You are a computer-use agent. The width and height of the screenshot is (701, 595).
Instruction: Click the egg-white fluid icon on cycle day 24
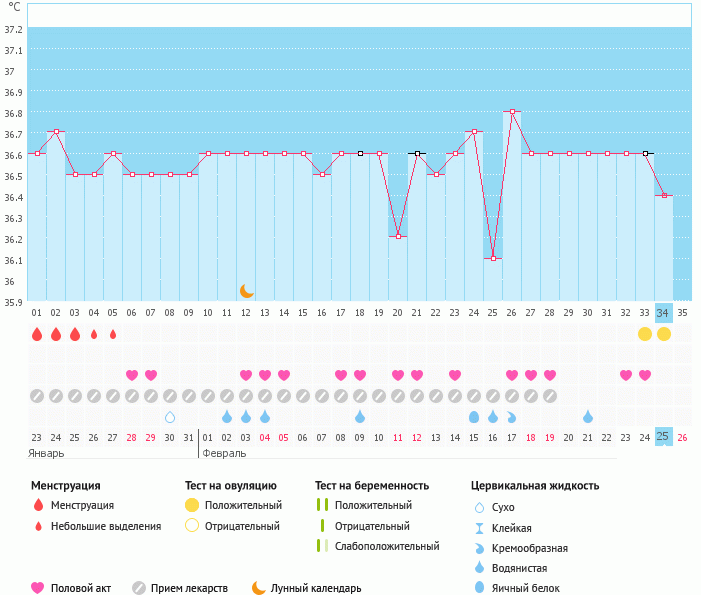474,417
